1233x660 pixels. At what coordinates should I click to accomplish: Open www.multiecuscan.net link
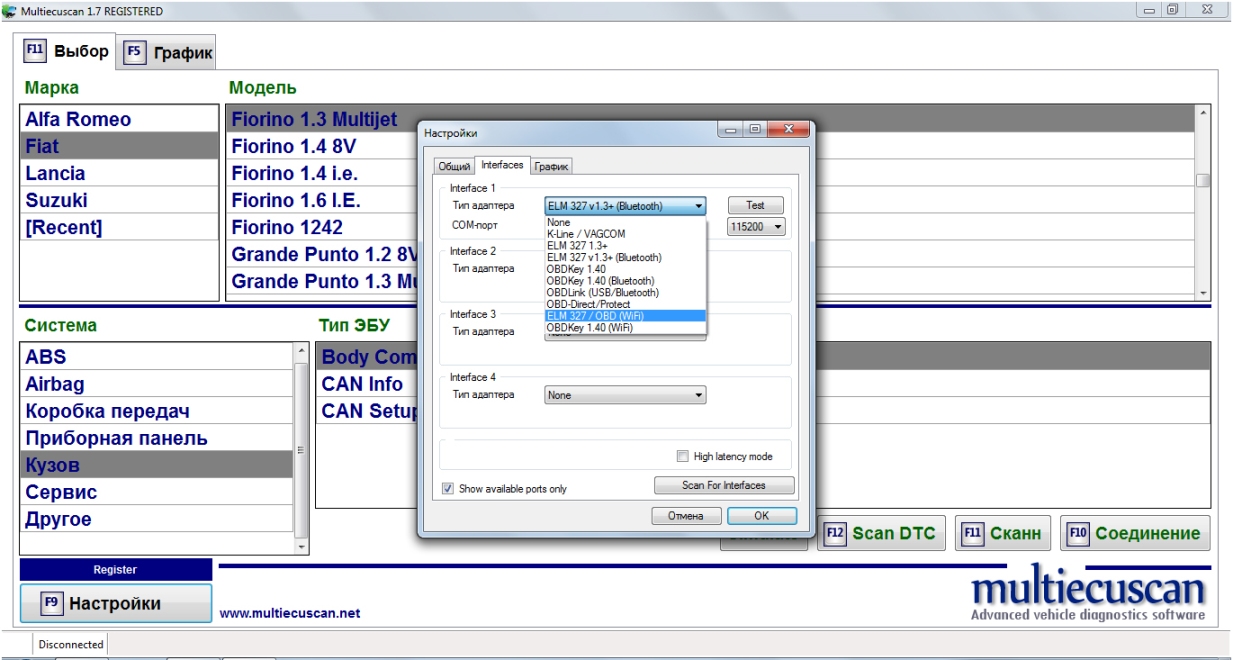290,613
